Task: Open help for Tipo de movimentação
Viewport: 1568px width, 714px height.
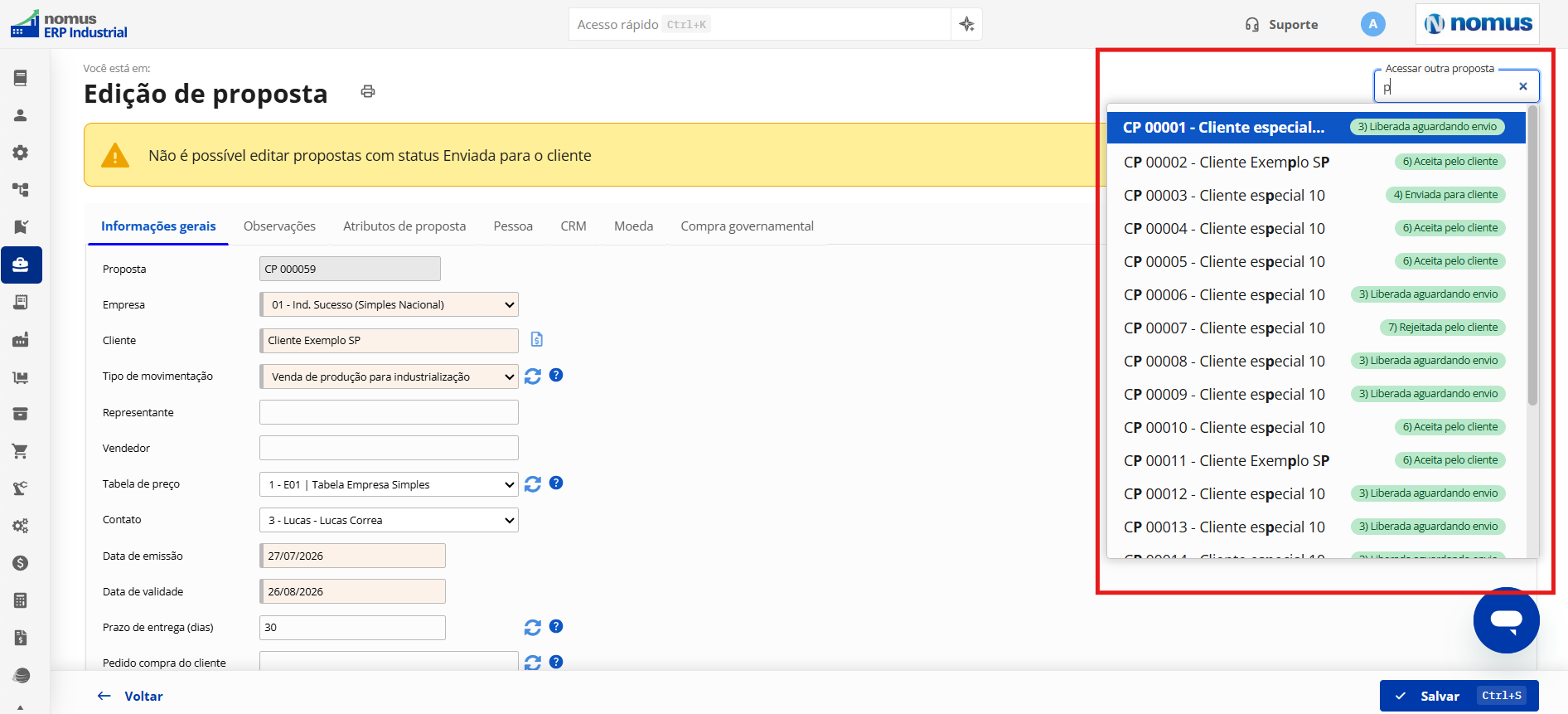Action: (x=556, y=375)
